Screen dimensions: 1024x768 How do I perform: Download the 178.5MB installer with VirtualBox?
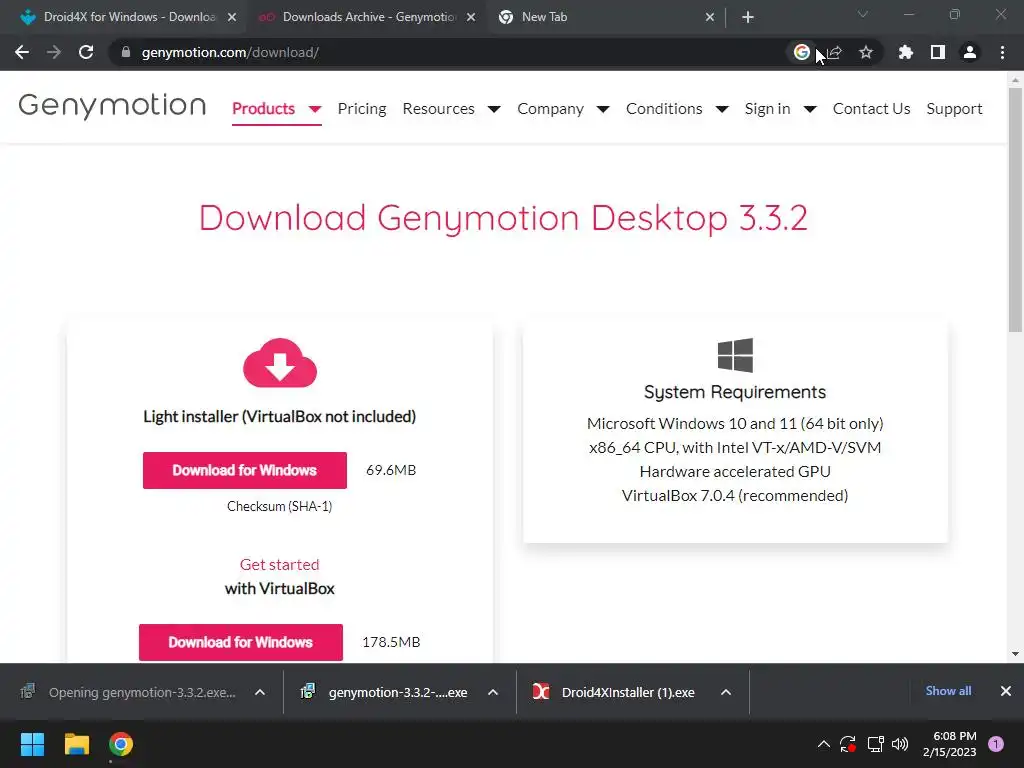pos(241,642)
